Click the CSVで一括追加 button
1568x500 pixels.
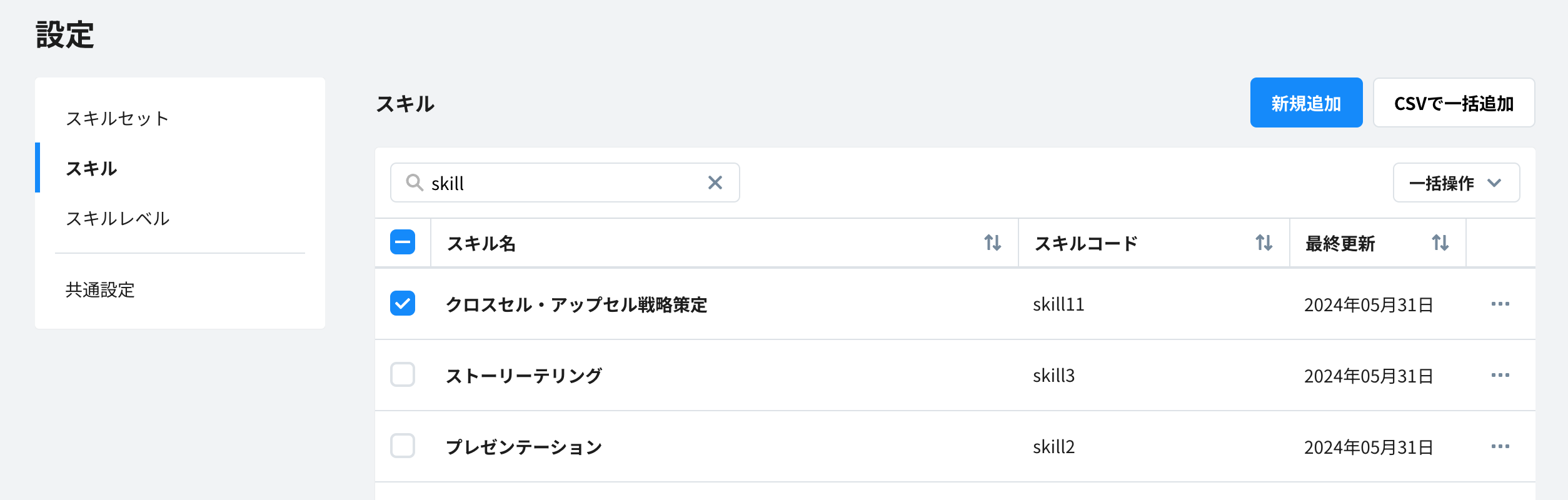pos(1454,103)
